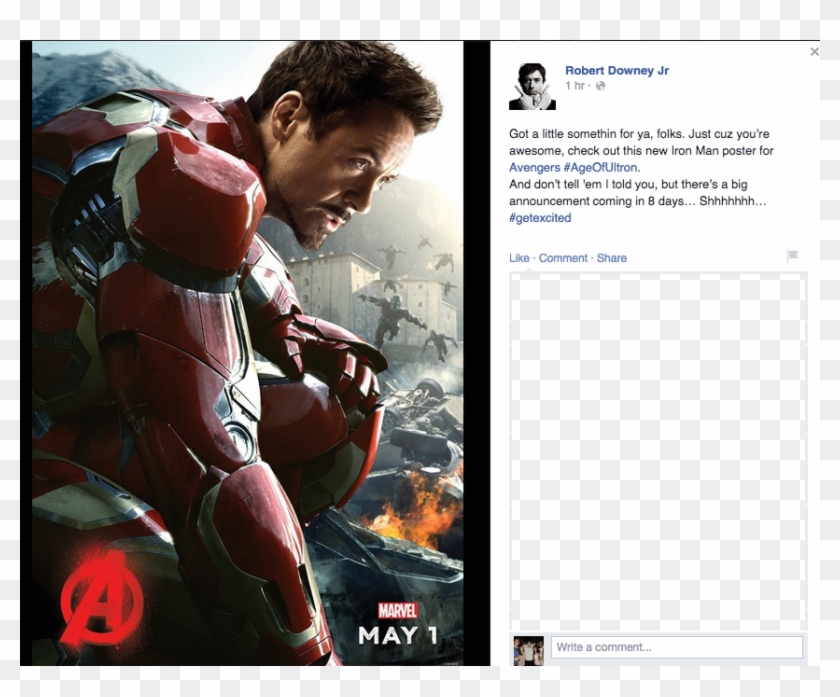Viewport: 840px width, 697px height.
Task: Click your commenter avatar beside the comment box
Action: 528,650
